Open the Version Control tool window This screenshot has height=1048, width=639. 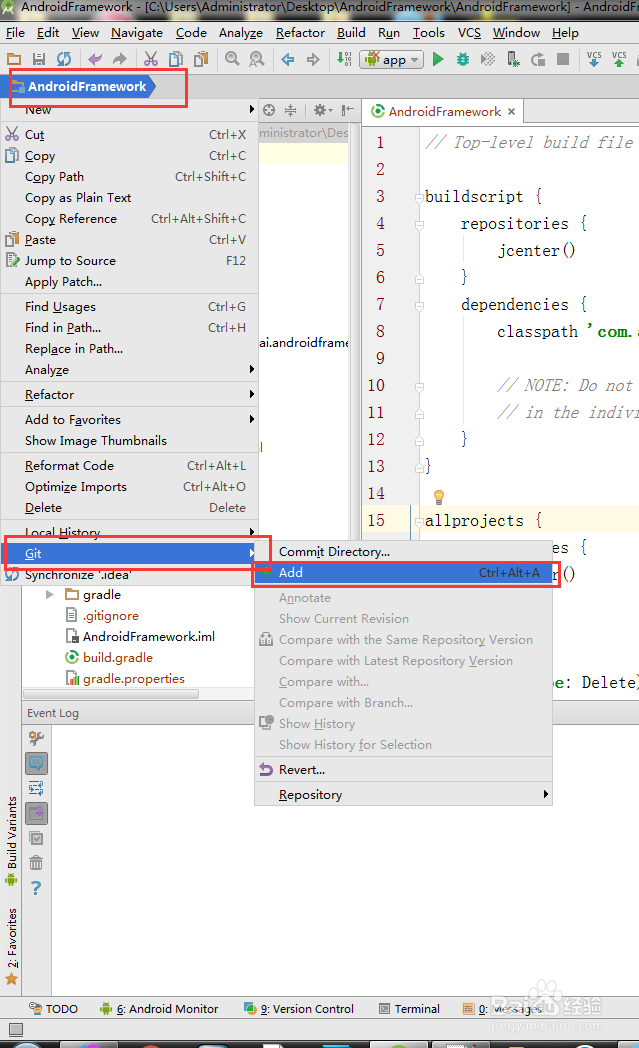[x=299, y=1009]
